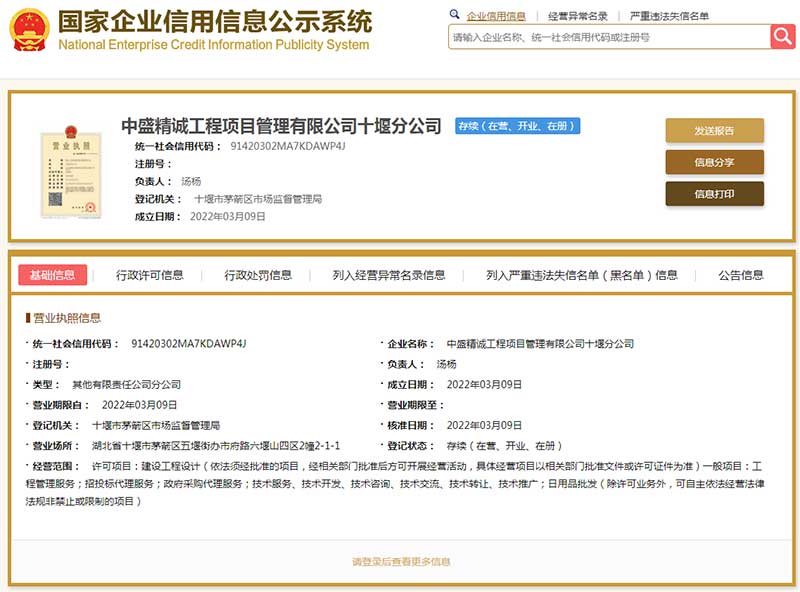Open the 列入严重违法失信名单（黑名单）信息 tab
800x592 pixels.
tap(581, 275)
